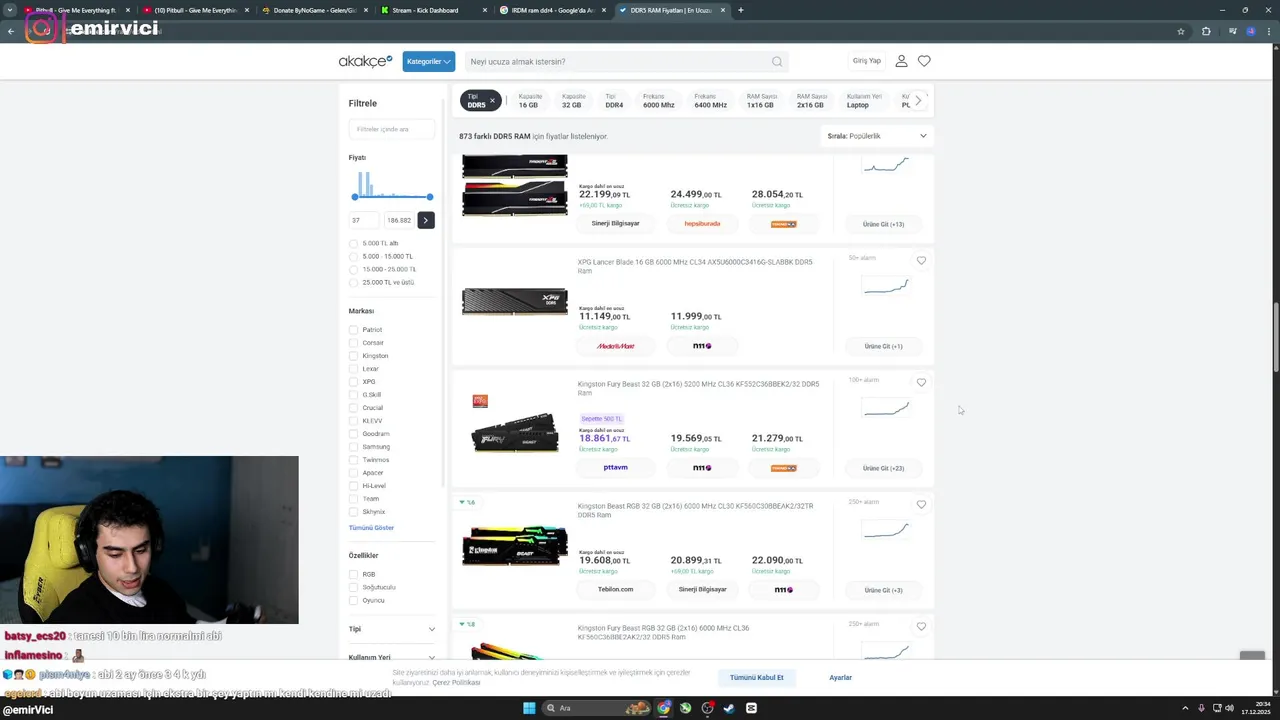Enable the Soğutuculu feature checkbox
The image size is (1280, 720).
(x=354, y=587)
